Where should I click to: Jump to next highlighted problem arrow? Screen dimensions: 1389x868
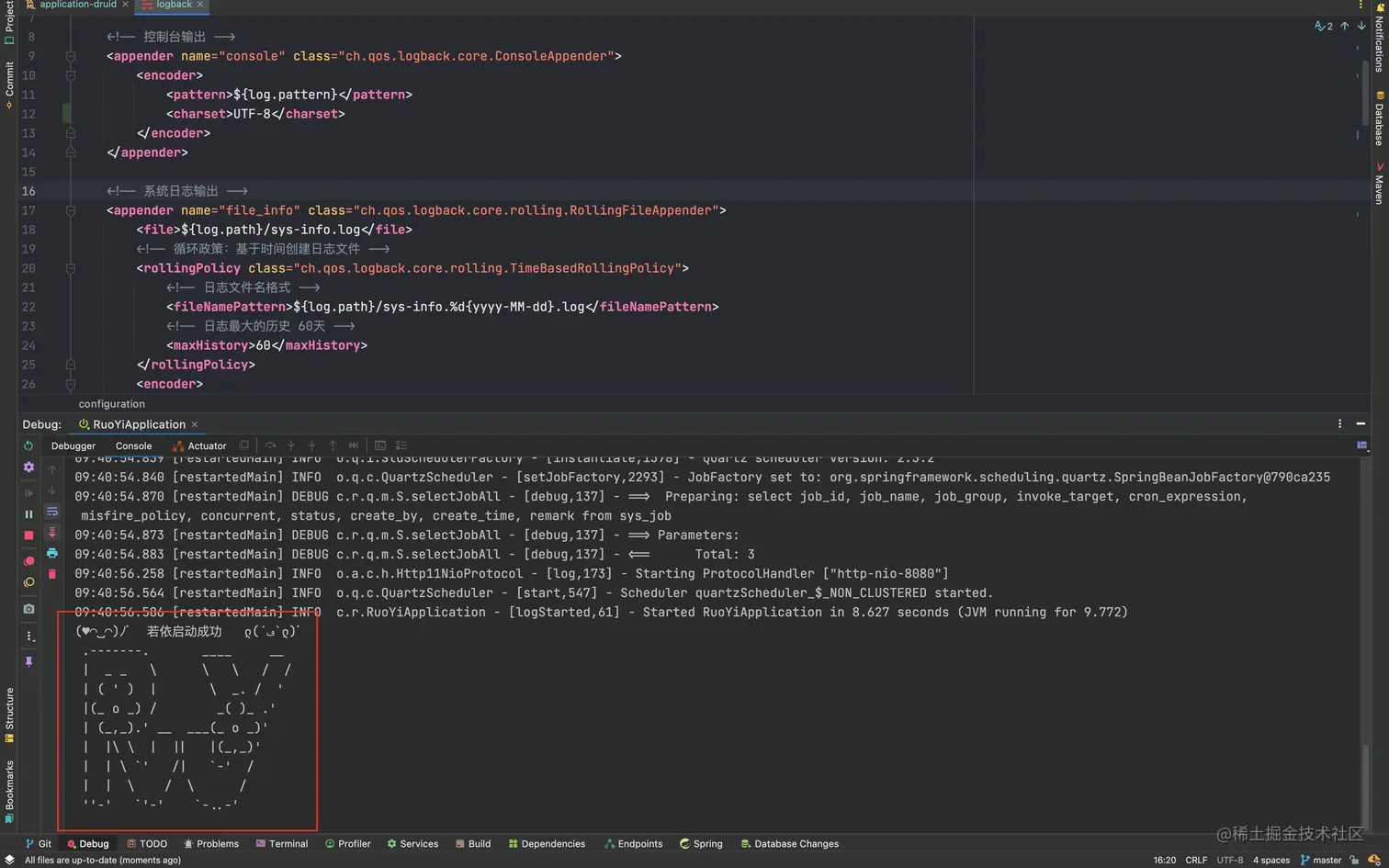click(x=1361, y=27)
